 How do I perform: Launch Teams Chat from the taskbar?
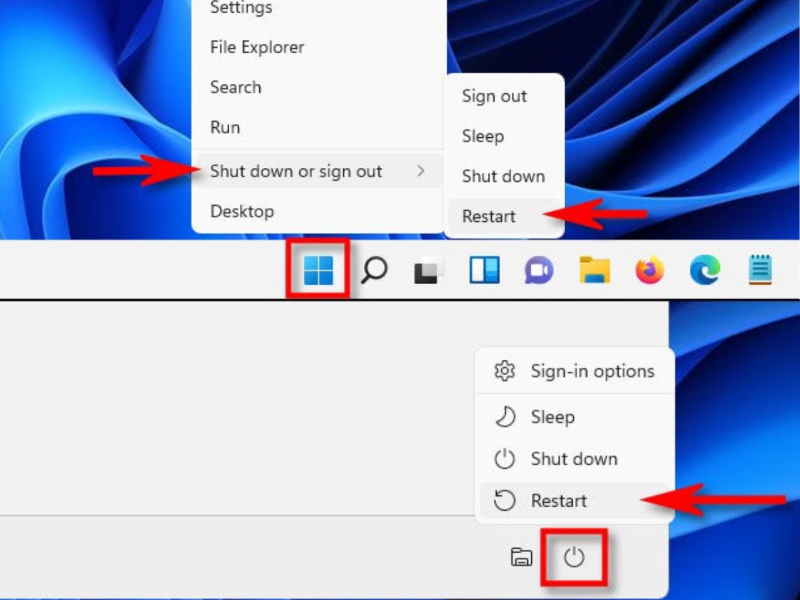pos(539,270)
